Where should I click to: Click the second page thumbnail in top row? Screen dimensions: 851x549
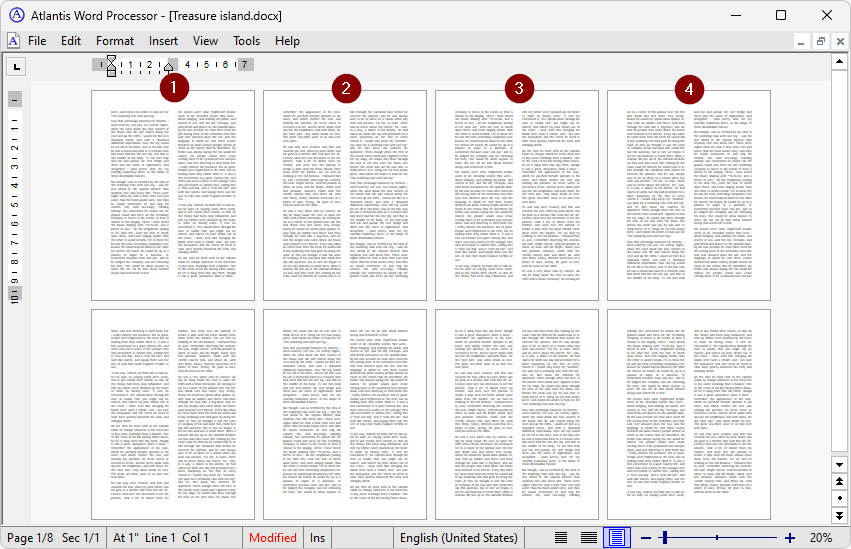345,195
